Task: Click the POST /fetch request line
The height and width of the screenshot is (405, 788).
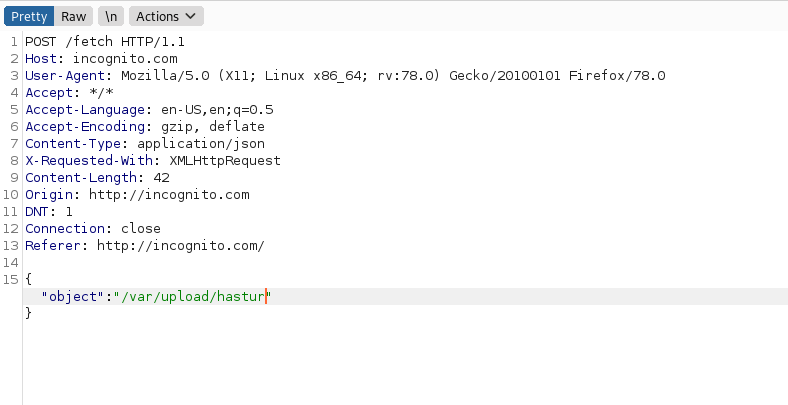Action: coord(104,43)
